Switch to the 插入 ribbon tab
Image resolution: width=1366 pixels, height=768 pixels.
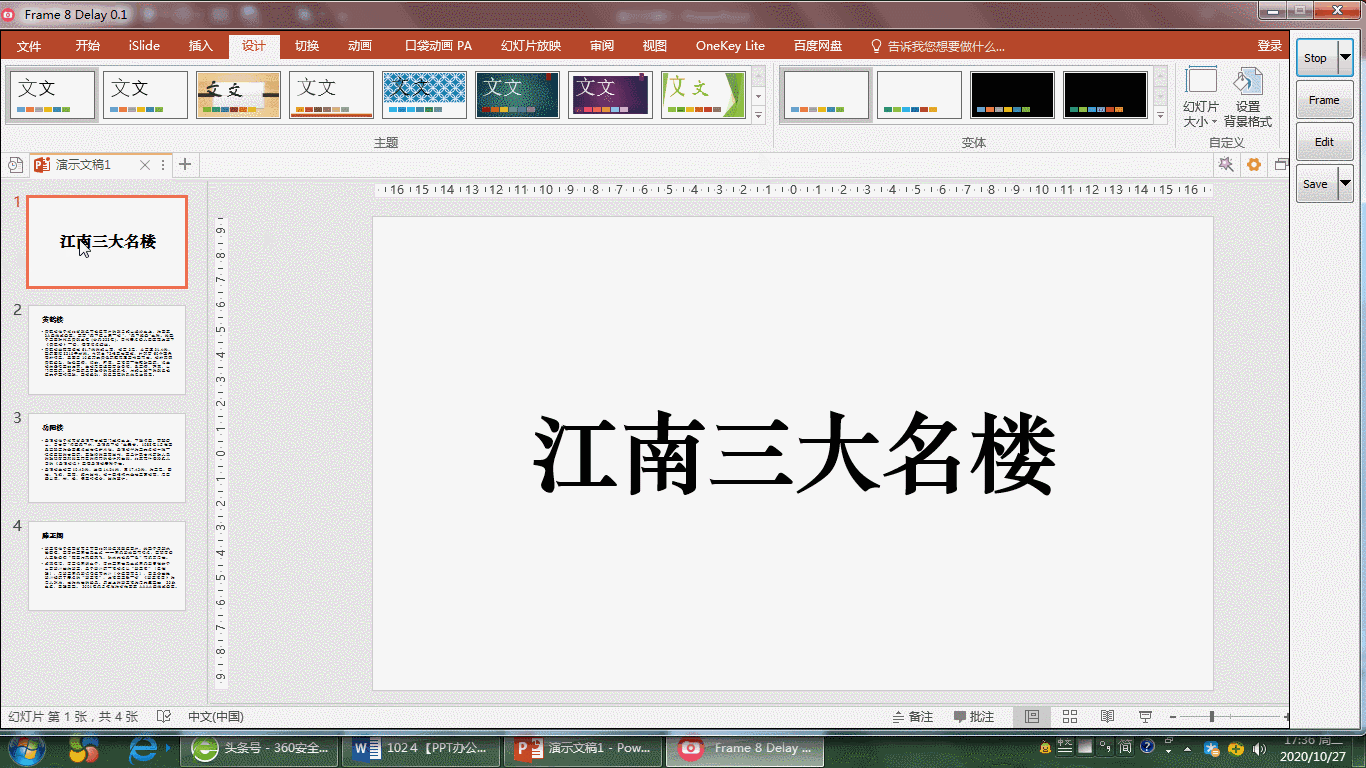pos(201,46)
